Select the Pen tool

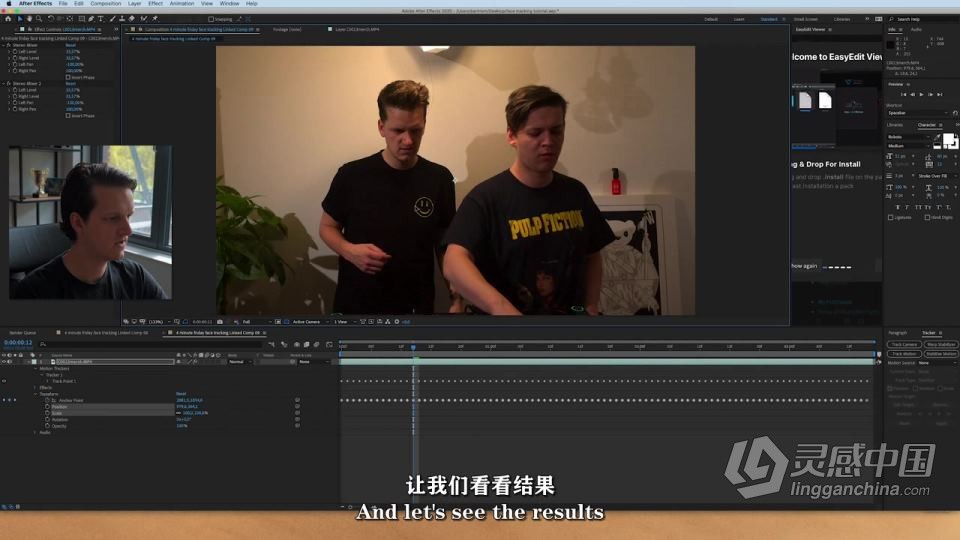point(91,19)
